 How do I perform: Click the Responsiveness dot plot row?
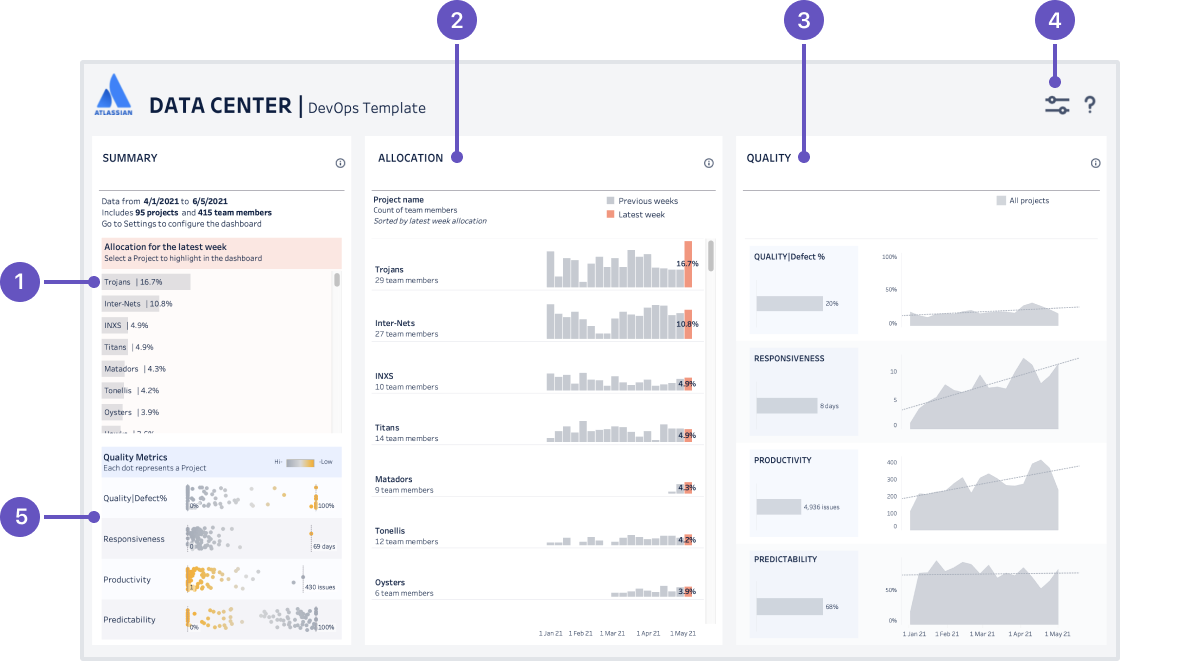221,538
